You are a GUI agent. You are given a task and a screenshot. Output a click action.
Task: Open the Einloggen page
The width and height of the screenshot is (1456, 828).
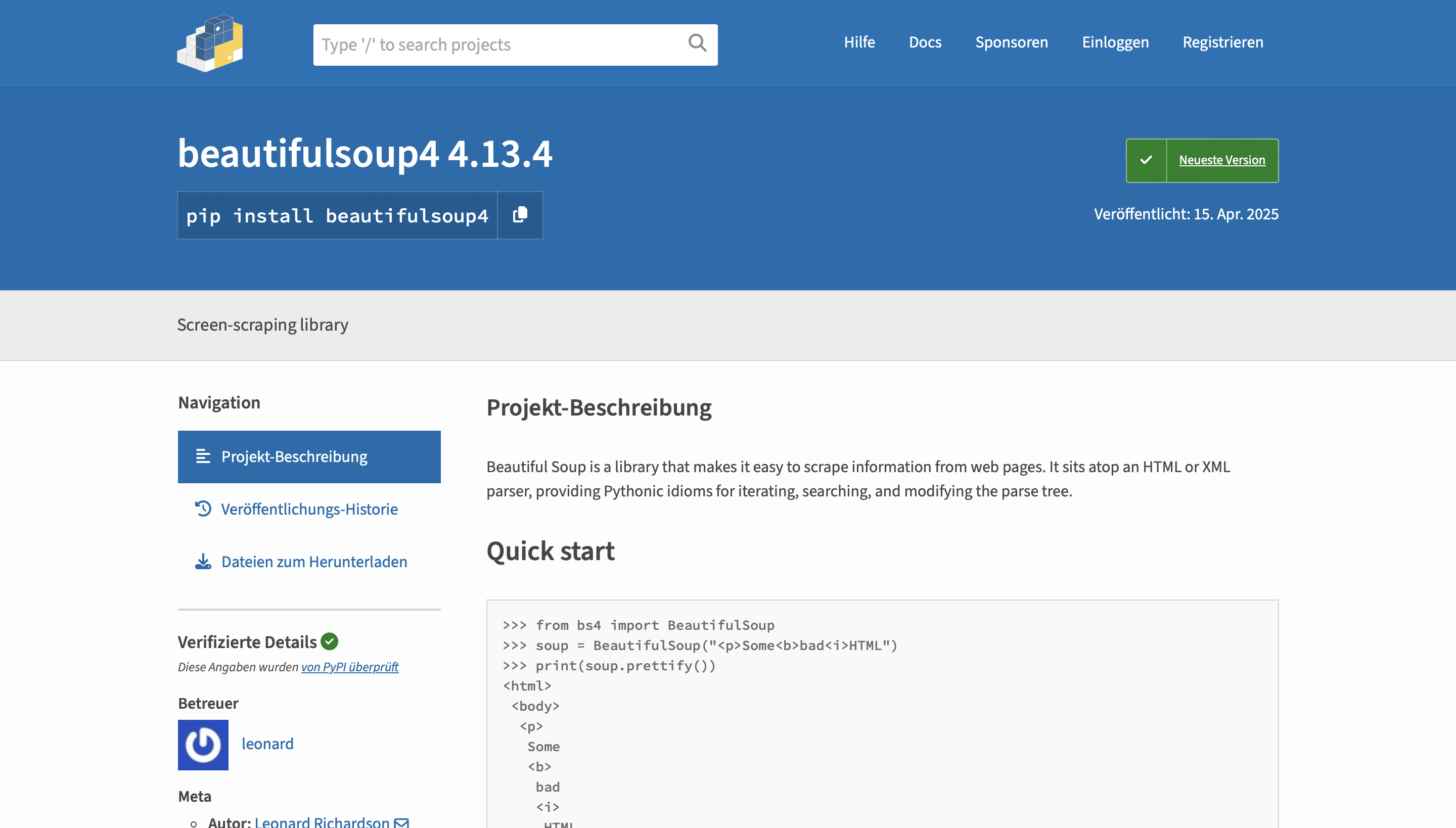click(1115, 42)
